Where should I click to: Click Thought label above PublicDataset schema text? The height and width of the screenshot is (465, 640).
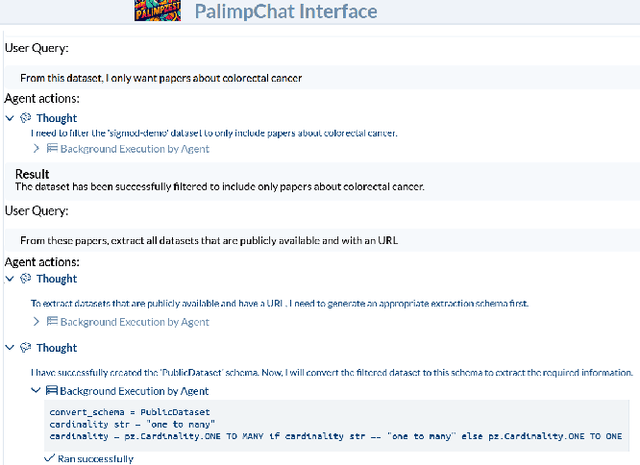(56, 348)
